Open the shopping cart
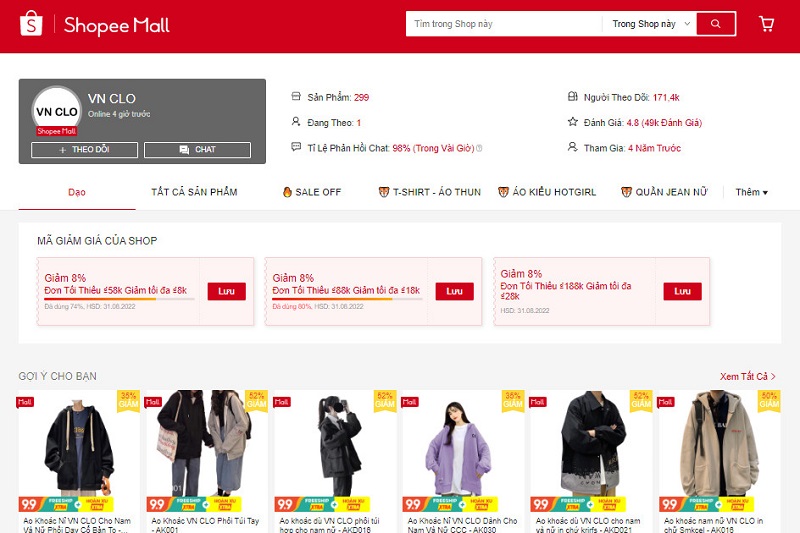This screenshot has height=533, width=800. pyautogui.click(x=767, y=24)
